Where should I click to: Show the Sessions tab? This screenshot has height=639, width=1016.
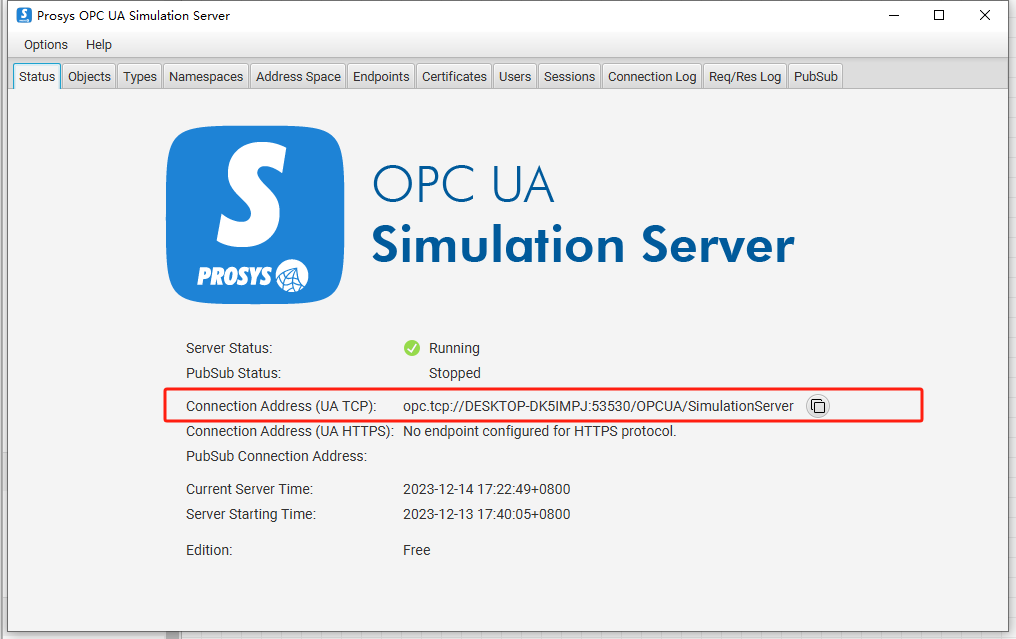[569, 77]
